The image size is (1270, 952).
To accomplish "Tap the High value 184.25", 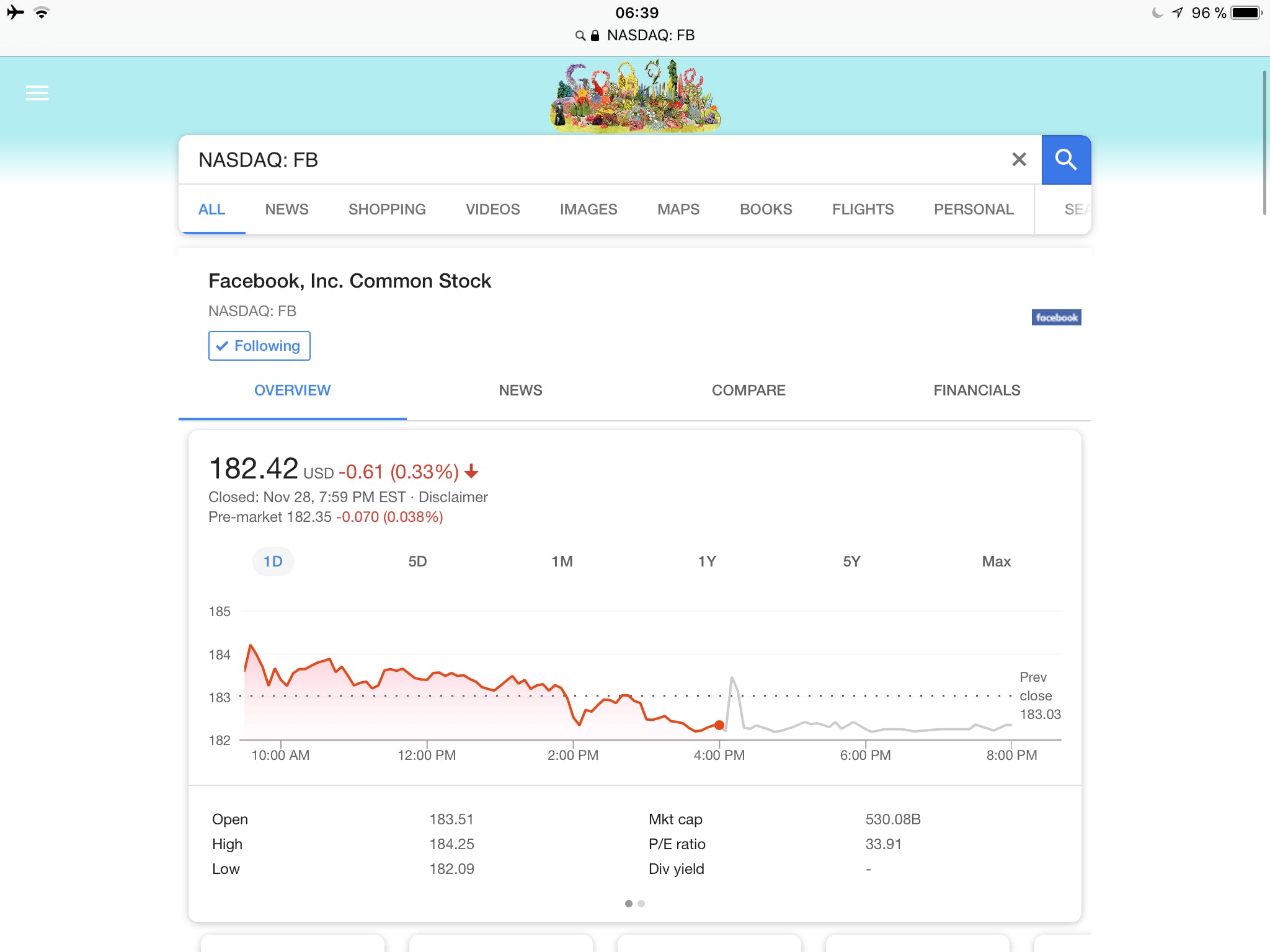I will click(x=451, y=844).
